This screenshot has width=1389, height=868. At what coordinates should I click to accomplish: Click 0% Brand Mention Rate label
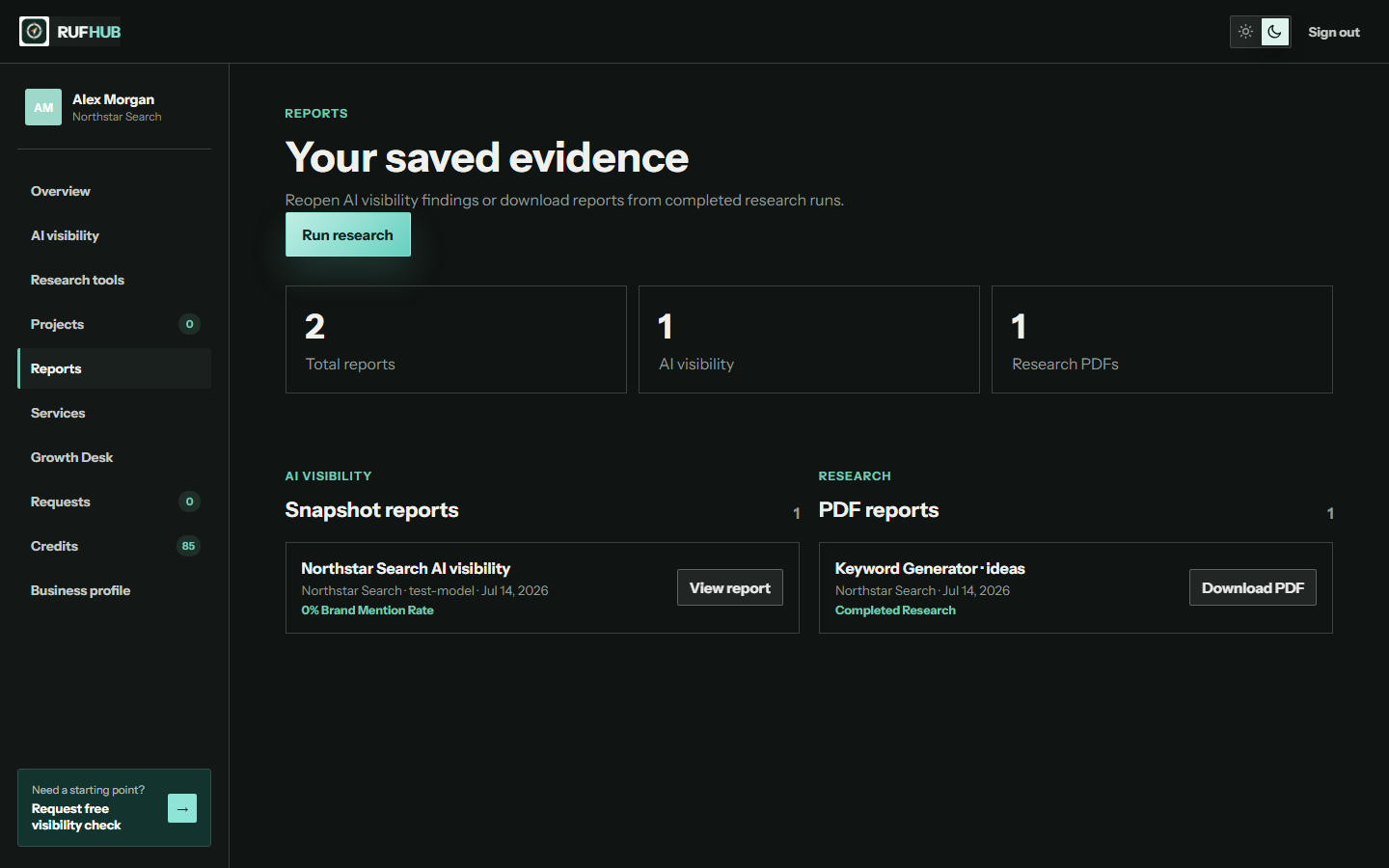pos(368,610)
